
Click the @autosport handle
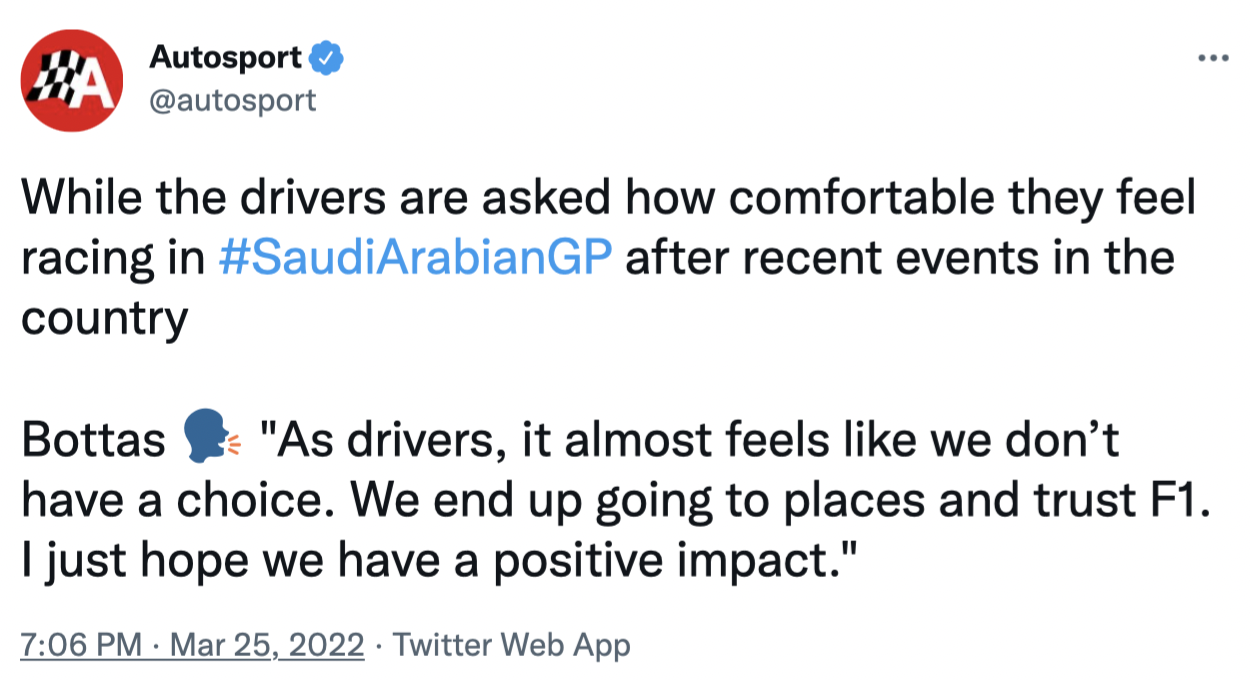[232, 100]
